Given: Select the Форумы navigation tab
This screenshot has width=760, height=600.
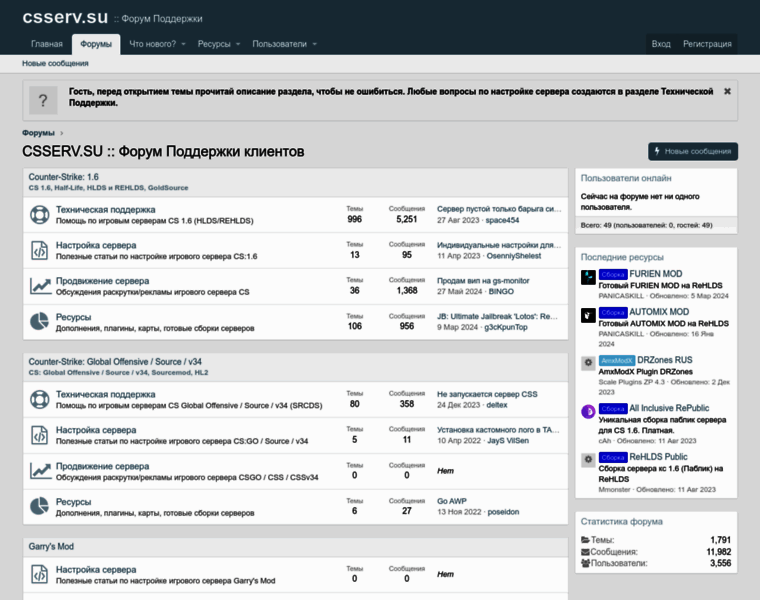Looking at the screenshot, I should click(x=96, y=44).
